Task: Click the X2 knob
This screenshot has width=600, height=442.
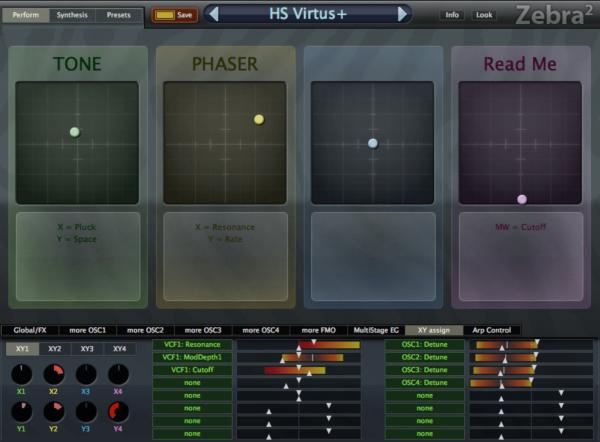Action: click(54, 374)
